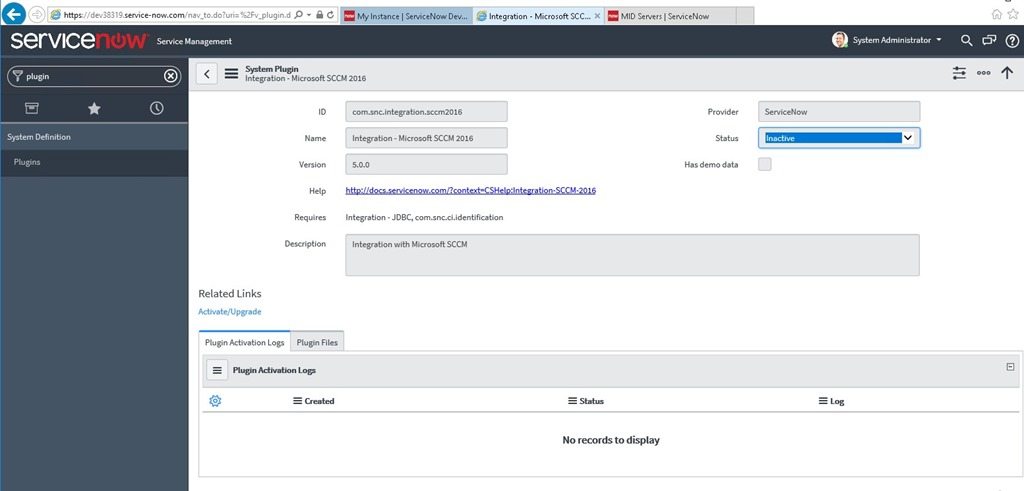Click the up arrow previous record icon
Image resolution: width=1024 pixels, height=491 pixels.
pyautogui.click(x=1007, y=73)
